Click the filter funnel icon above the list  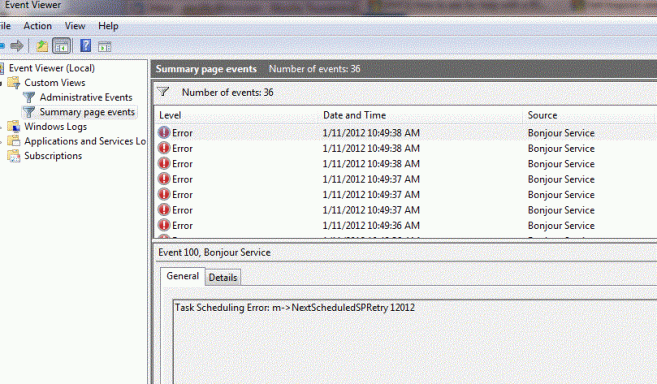point(163,91)
